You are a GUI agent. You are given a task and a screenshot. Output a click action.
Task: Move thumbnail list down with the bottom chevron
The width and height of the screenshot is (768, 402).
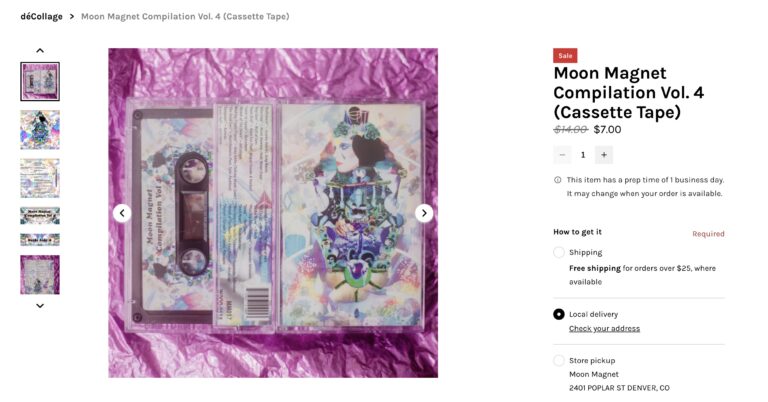coord(40,306)
